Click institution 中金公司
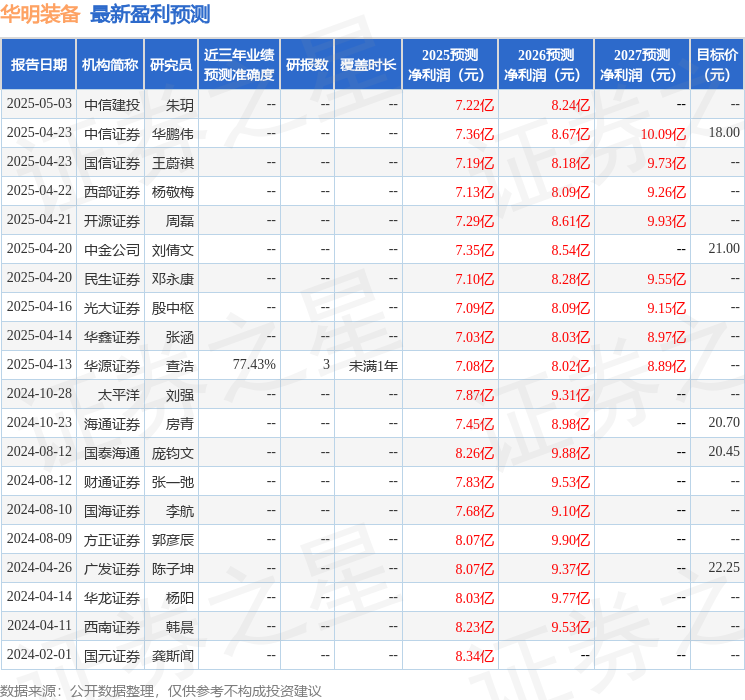Viewport: 745px width, 700px height. point(112,250)
